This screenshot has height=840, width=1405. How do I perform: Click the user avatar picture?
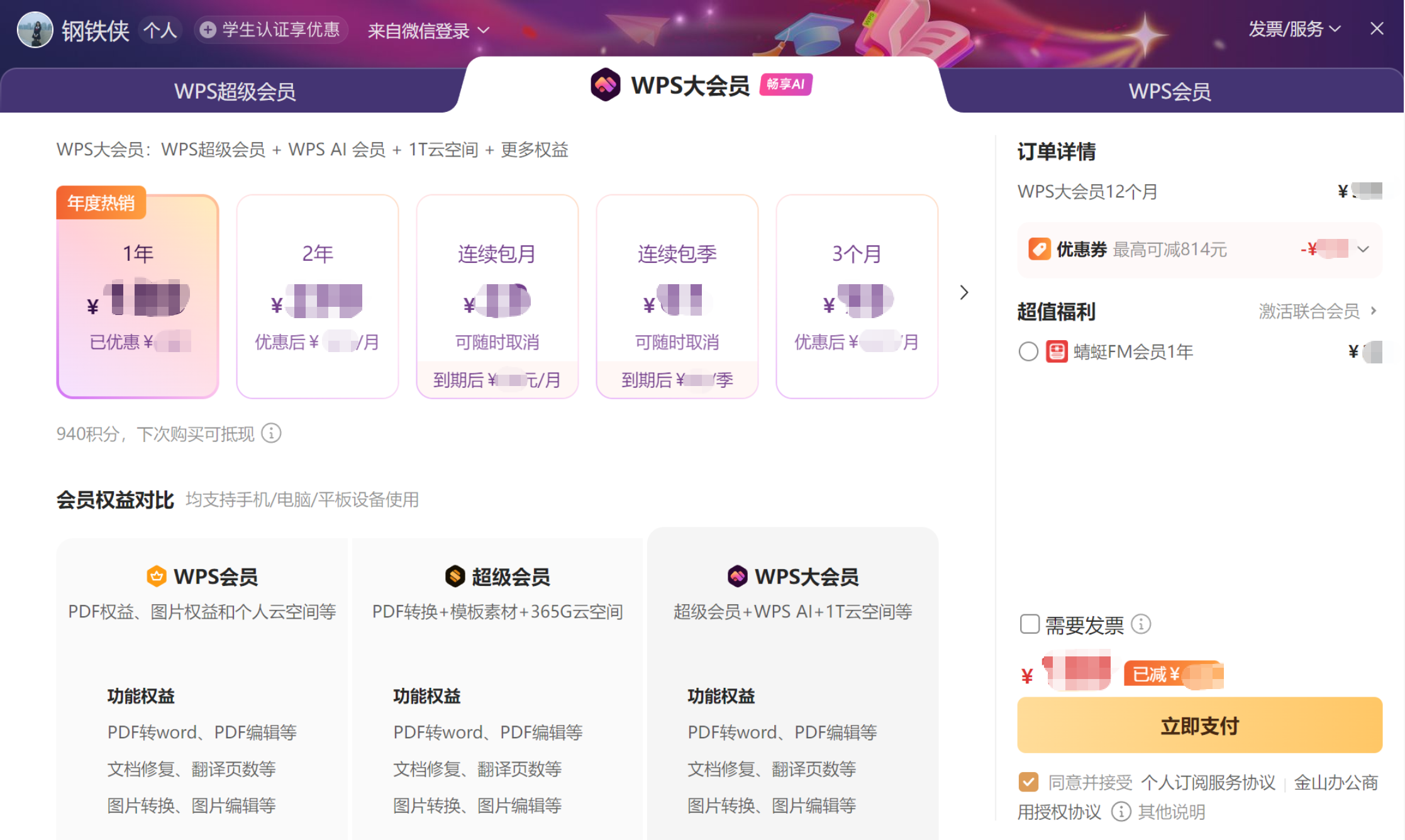[x=35, y=30]
